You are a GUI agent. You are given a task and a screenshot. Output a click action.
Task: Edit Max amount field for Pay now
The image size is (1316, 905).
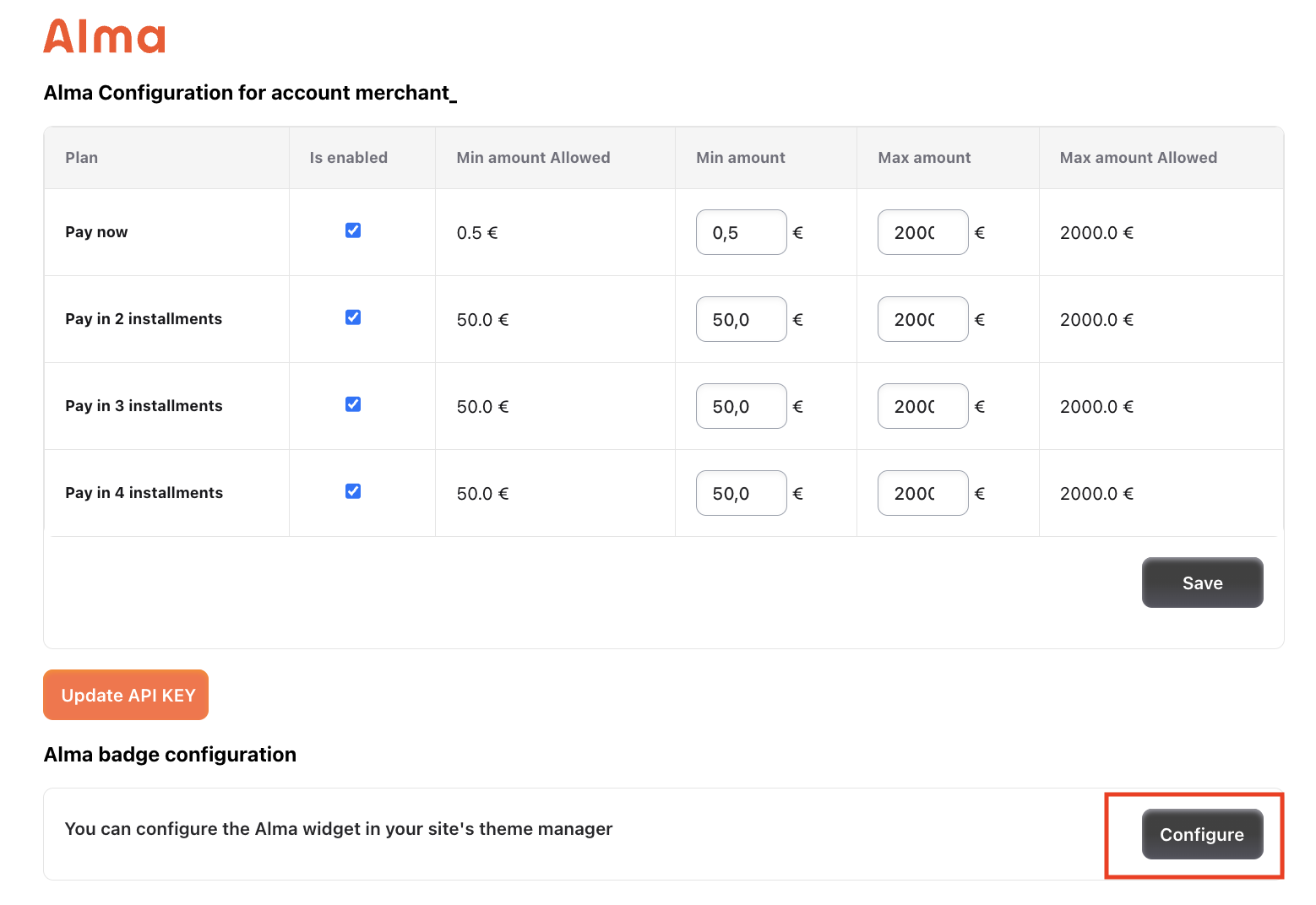tap(923, 232)
